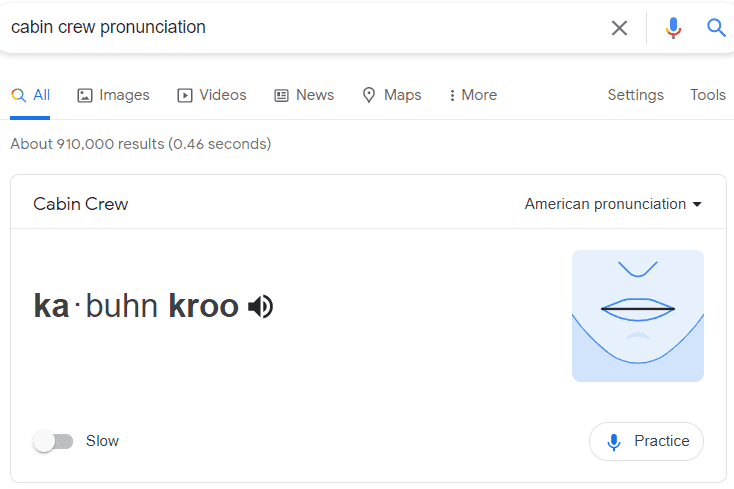Click the phonetic text ka·buhn kroo
734x489 pixels.
[136, 306]
